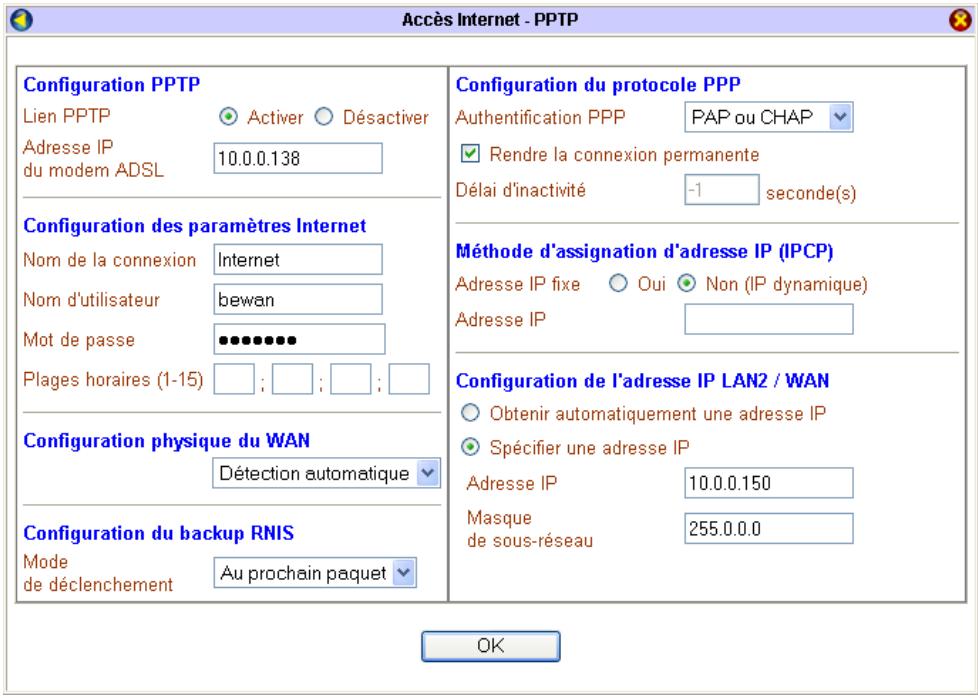Click the Nom de la connexion field

click(x=298, y=259)
